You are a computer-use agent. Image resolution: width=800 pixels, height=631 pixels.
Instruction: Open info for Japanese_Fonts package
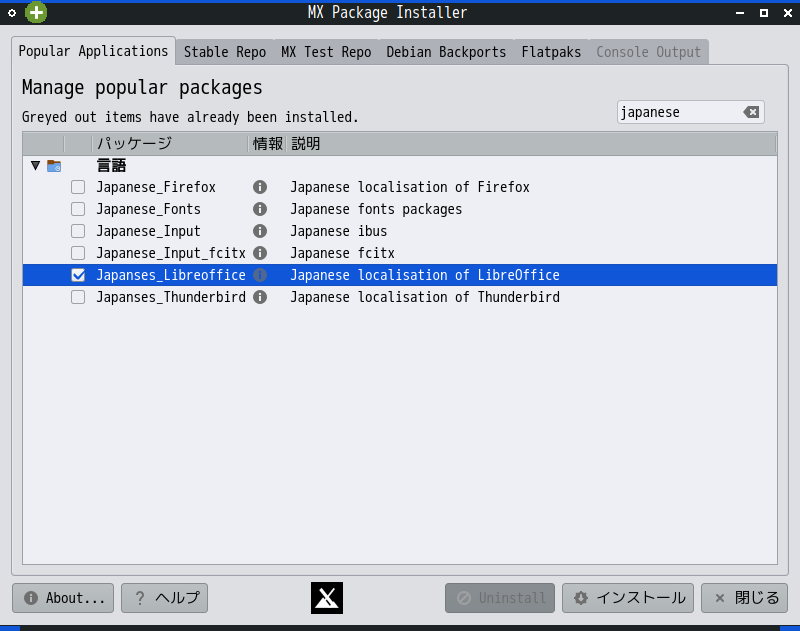260,209
